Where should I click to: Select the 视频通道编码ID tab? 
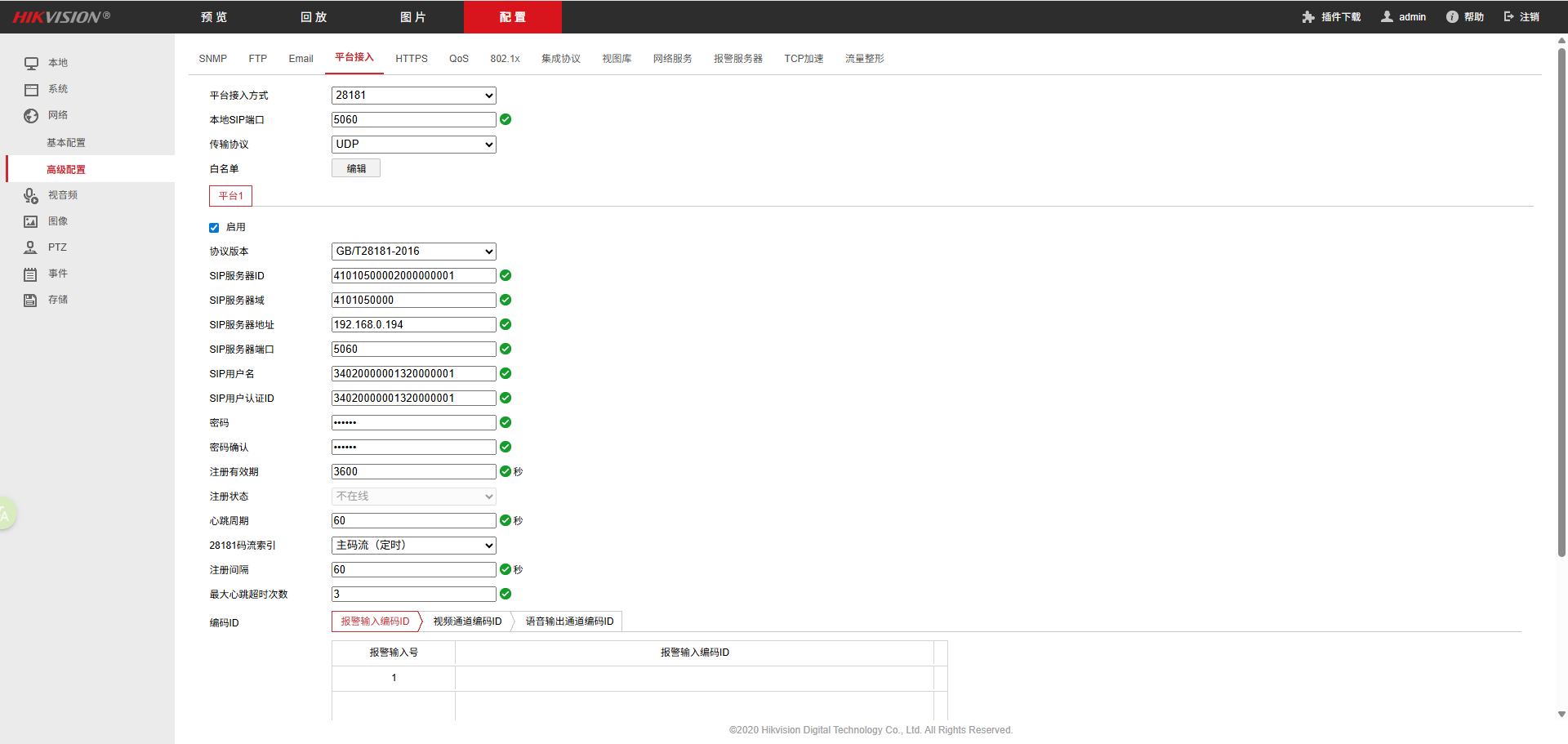click(x=467, y=621)
